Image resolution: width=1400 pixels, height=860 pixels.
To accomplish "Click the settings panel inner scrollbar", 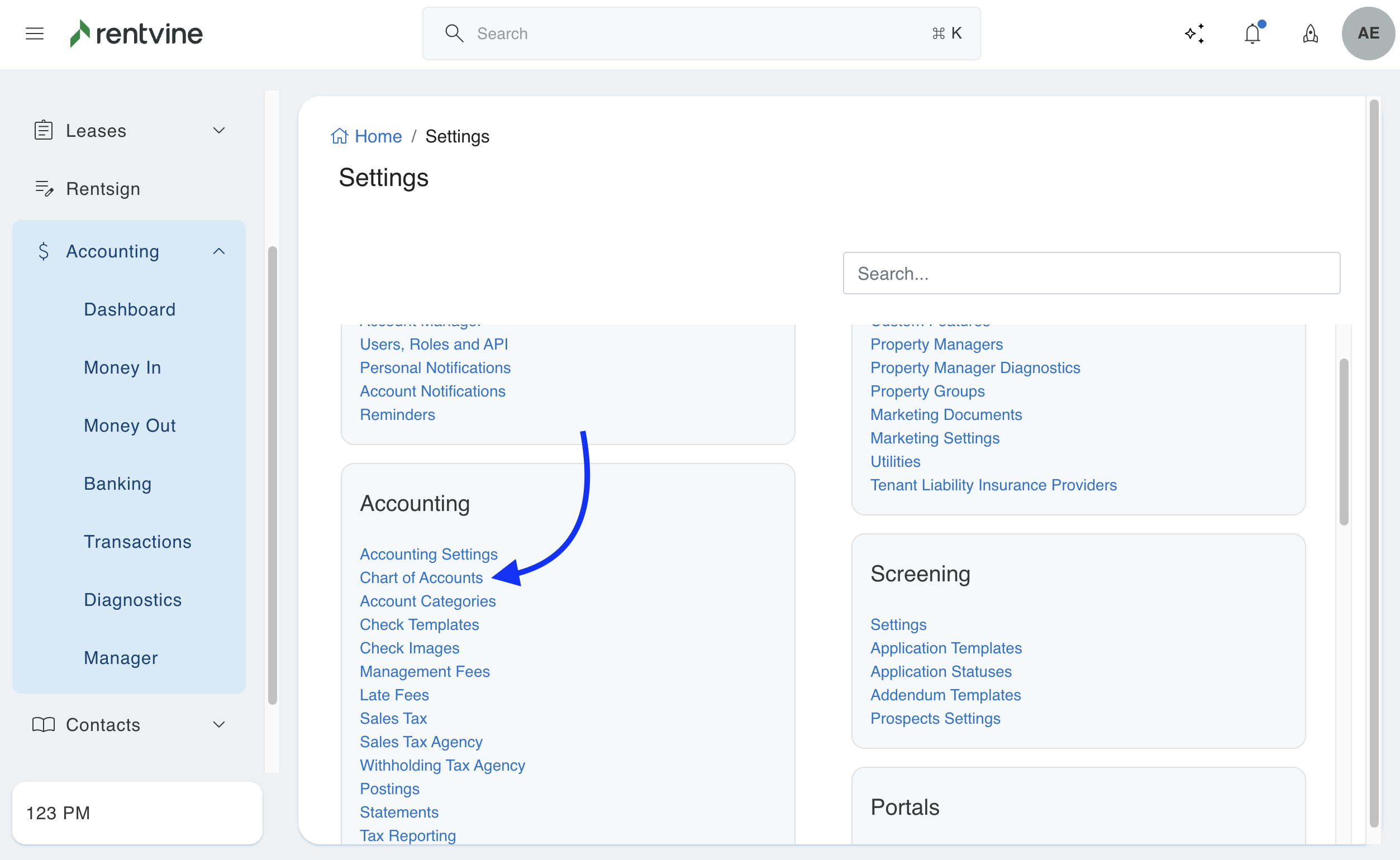I will 1344,441.
